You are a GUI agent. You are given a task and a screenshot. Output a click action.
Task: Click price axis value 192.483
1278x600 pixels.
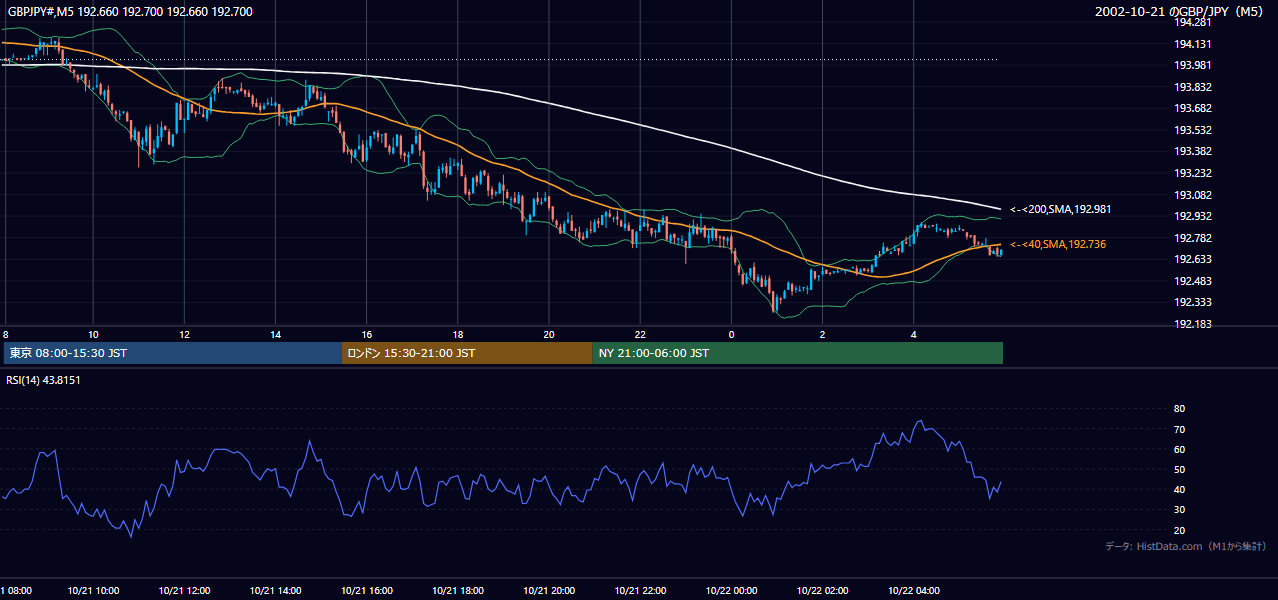[x=1193, y=281]
